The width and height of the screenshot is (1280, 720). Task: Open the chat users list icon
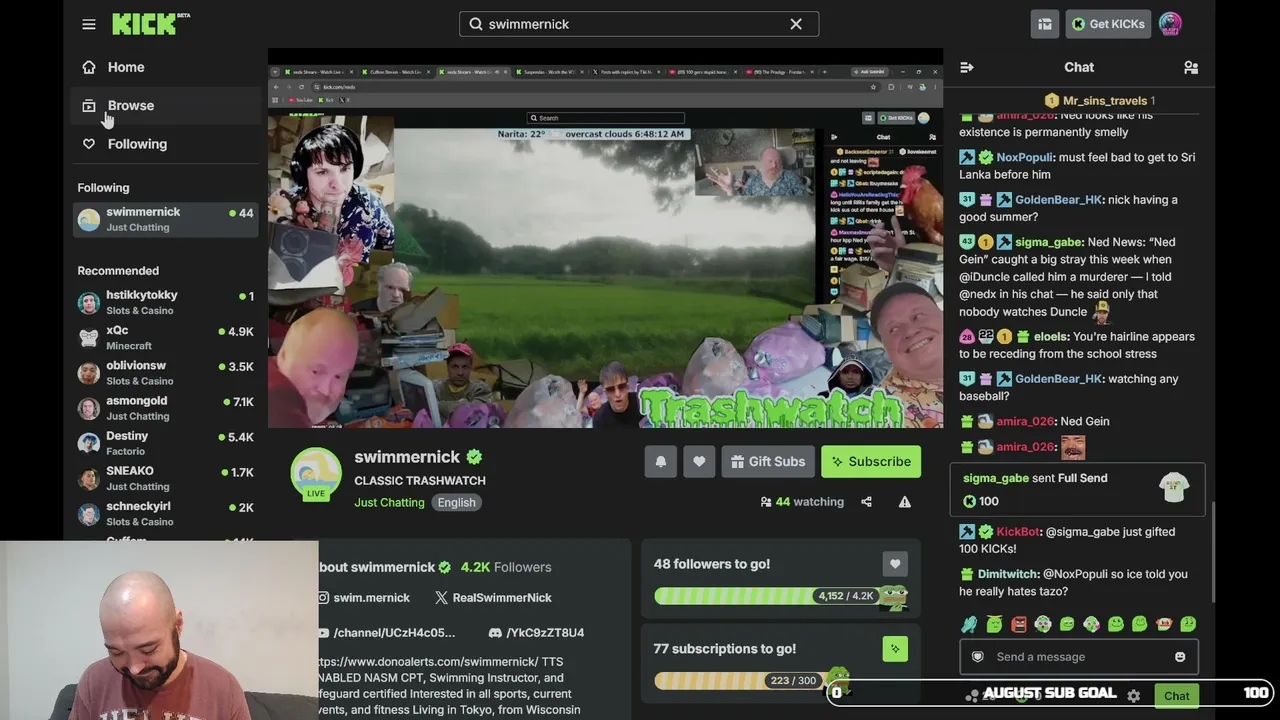click(x=1191, y=67)
